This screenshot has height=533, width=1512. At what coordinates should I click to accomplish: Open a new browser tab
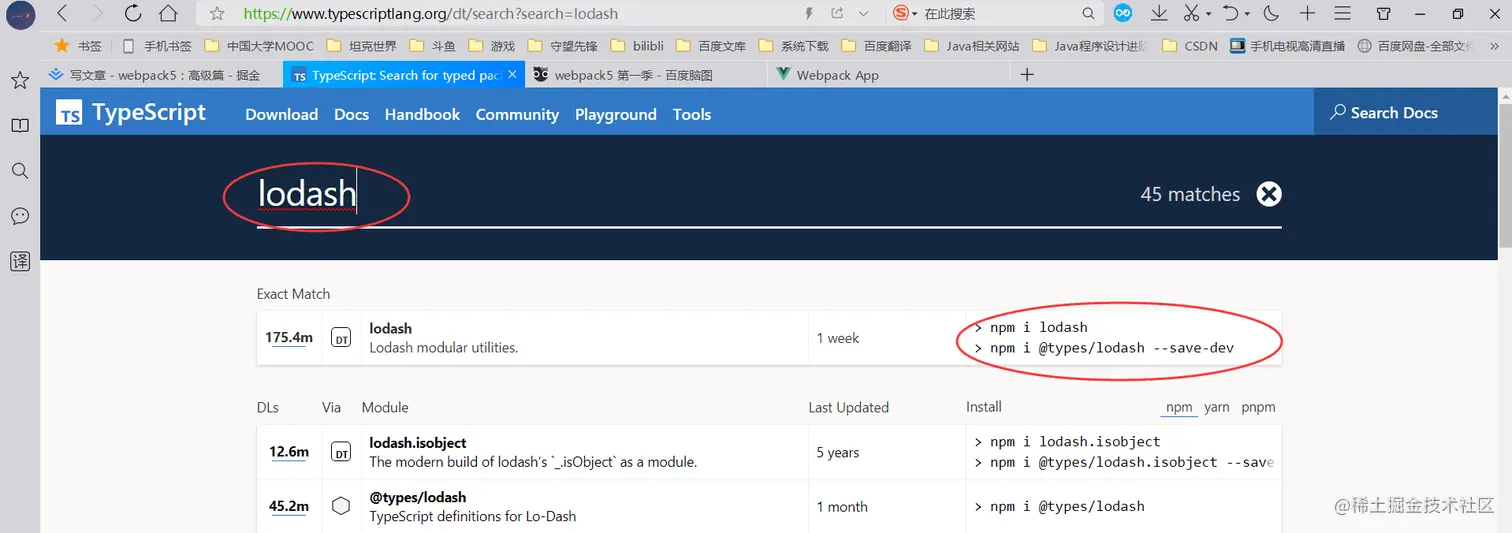coord(1026,75)
